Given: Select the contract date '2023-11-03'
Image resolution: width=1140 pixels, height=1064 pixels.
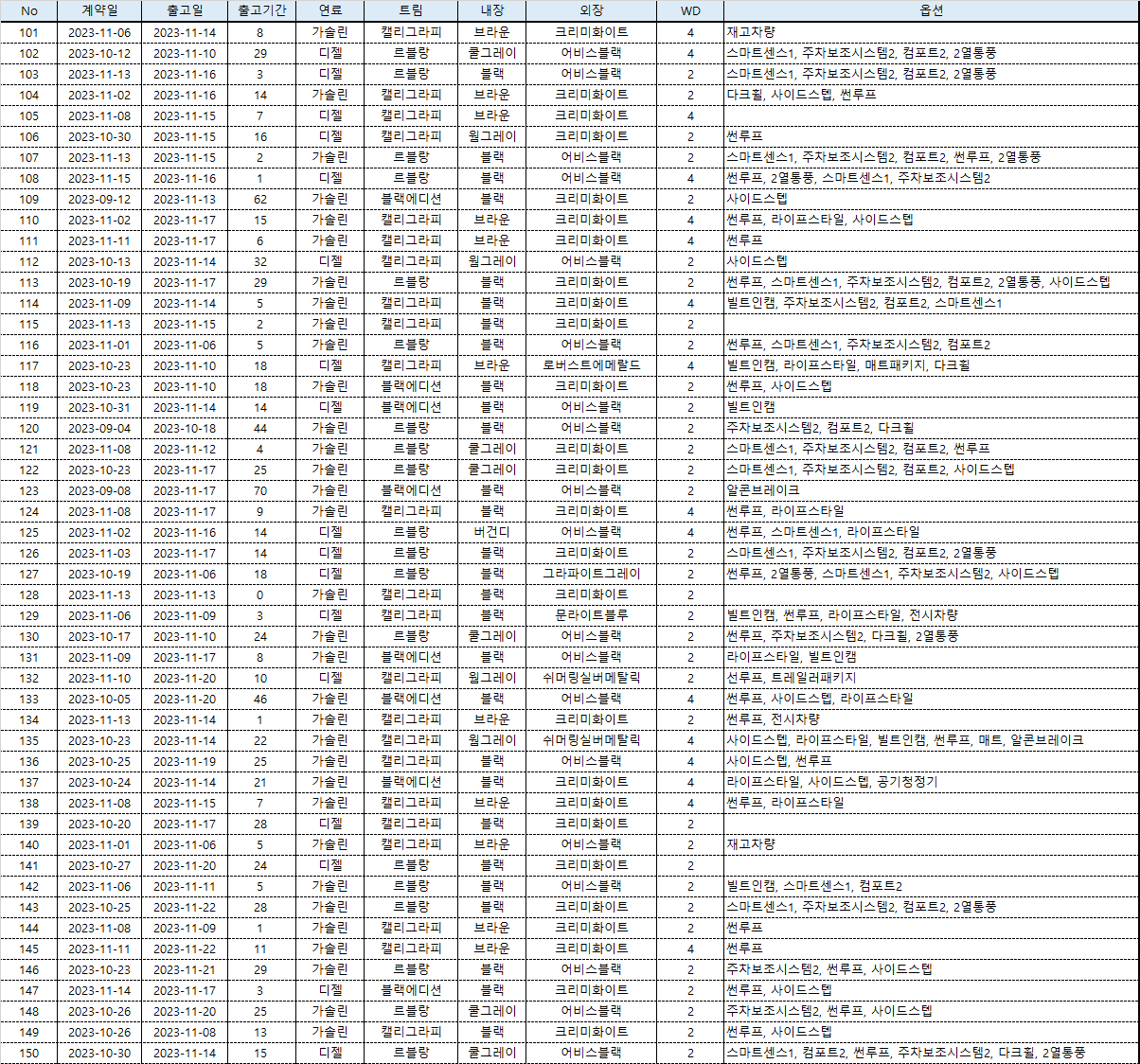Looking at the screenshot, I should (99, 553).
